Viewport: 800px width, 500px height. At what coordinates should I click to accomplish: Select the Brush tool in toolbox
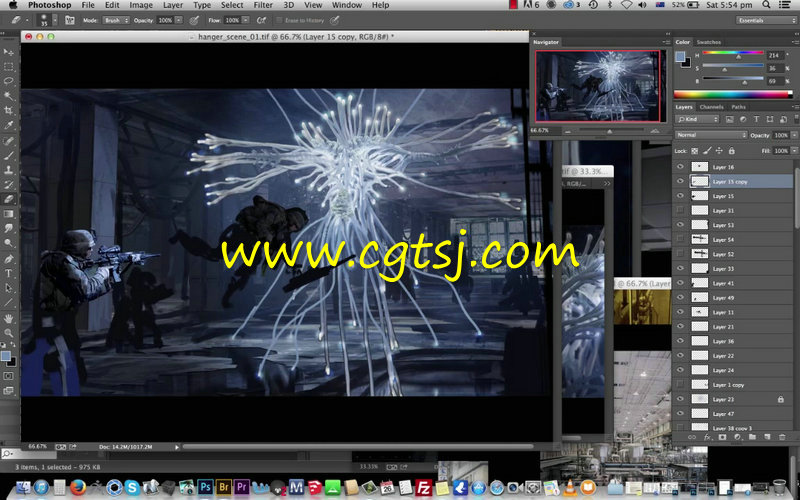(x=9, y=155)
